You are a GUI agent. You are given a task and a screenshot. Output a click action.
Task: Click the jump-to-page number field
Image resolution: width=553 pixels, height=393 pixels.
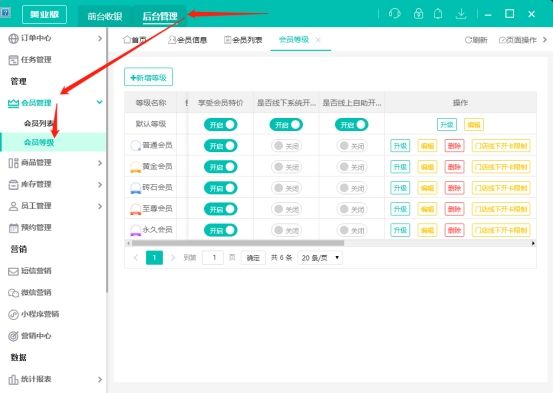pos(213,258)
